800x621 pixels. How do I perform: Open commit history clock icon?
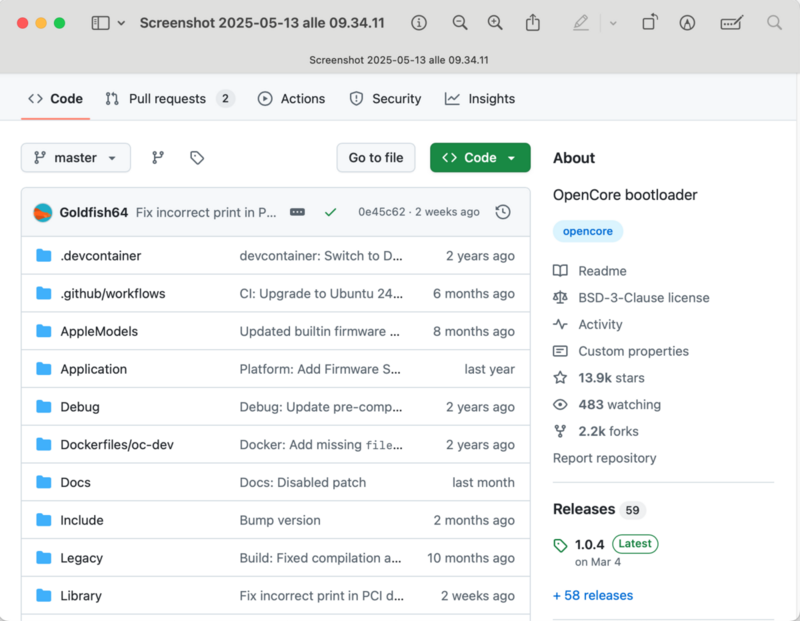503,212
